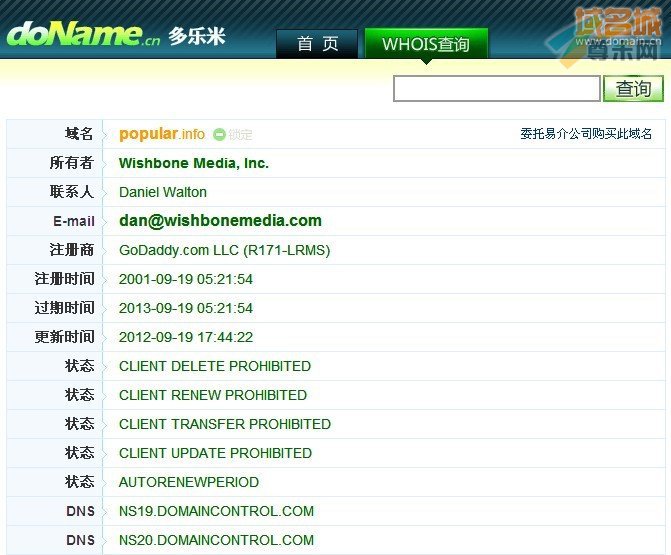This screenshot has width=671, height=555.
Task: Click the green lock status icon beside popular.info
Action: click(219, 134)
